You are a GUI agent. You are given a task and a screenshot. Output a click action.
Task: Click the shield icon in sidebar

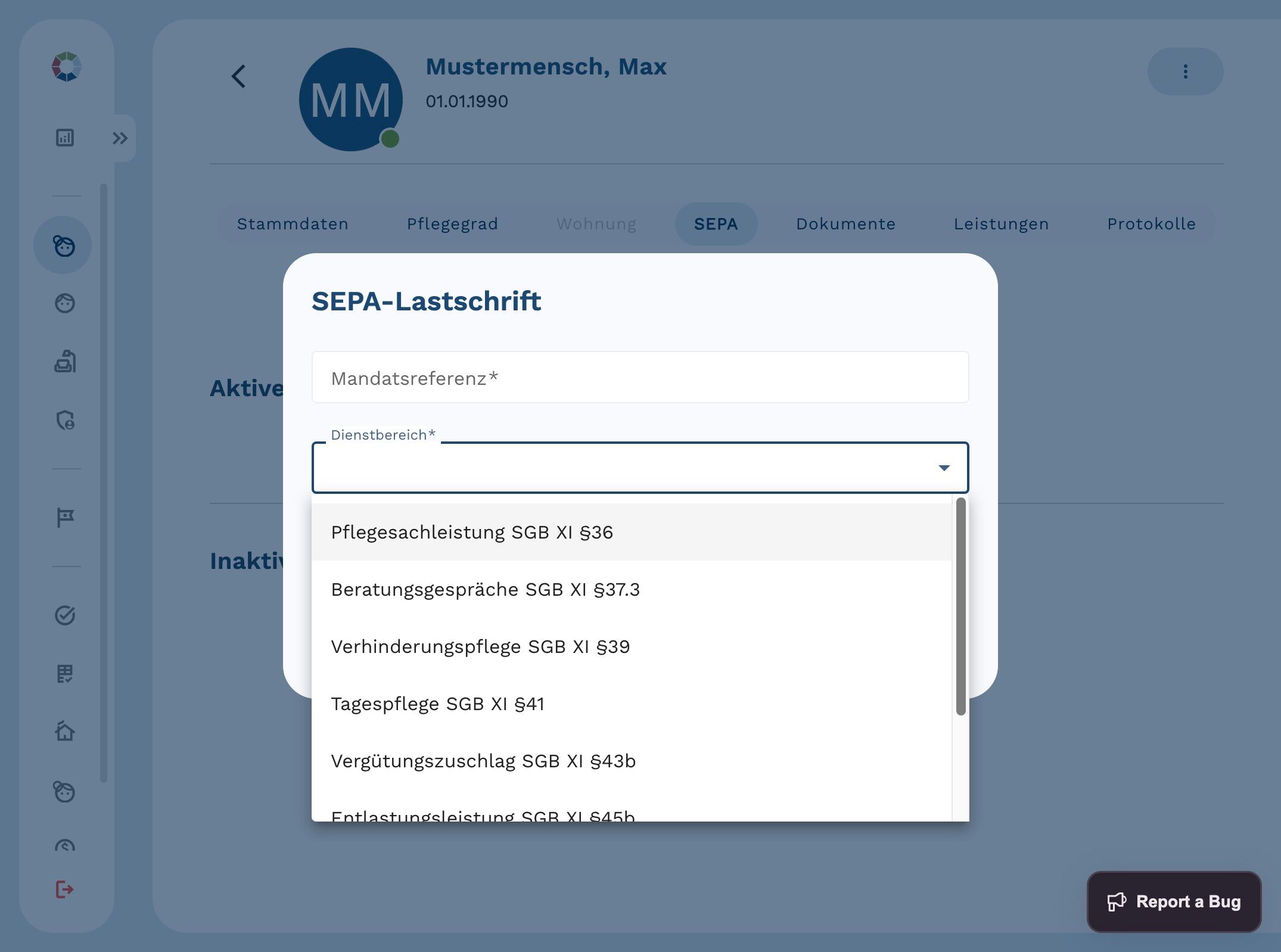[x=65, y=421]
